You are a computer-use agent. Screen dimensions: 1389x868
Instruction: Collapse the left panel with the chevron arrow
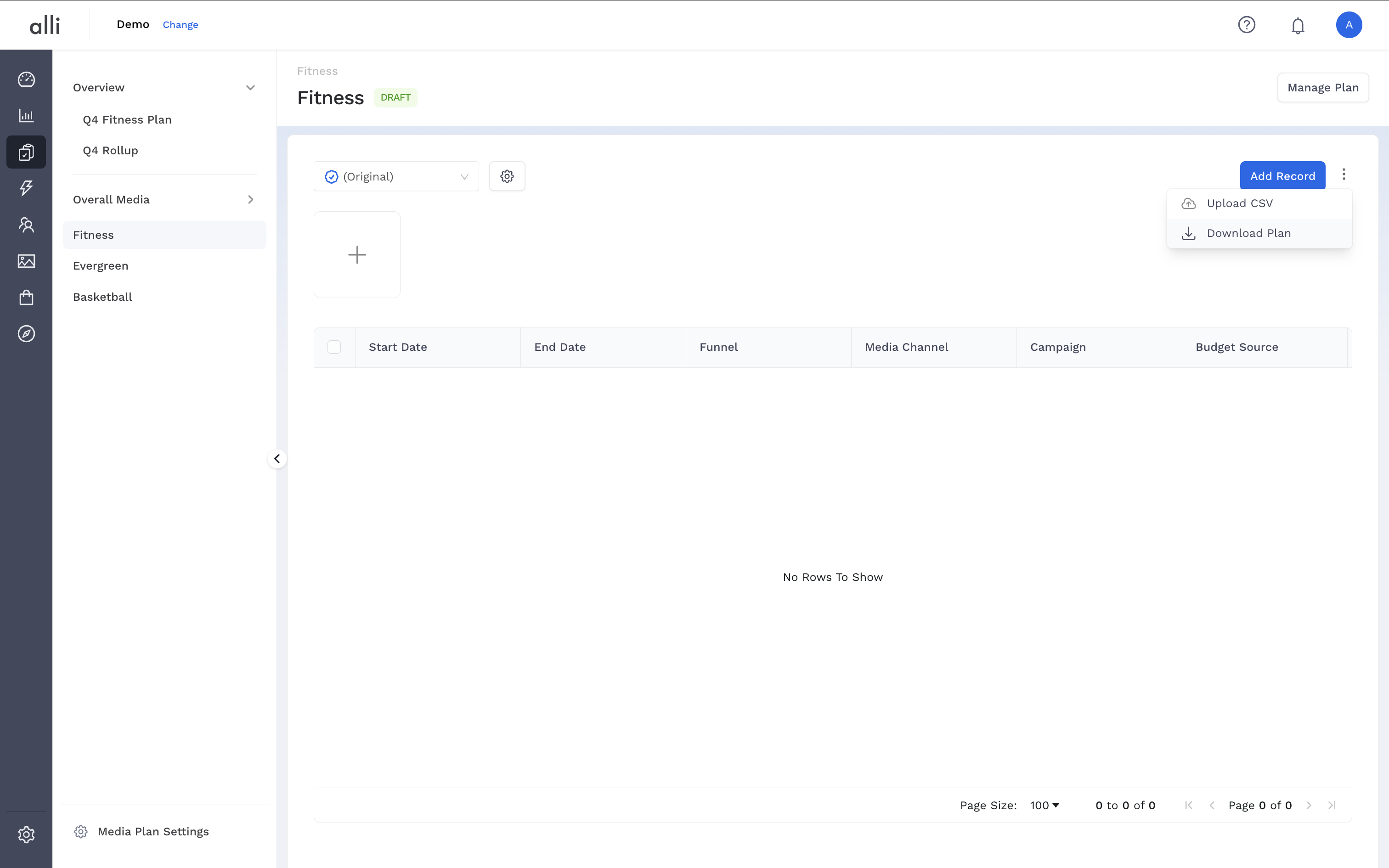tap(277, 458)
